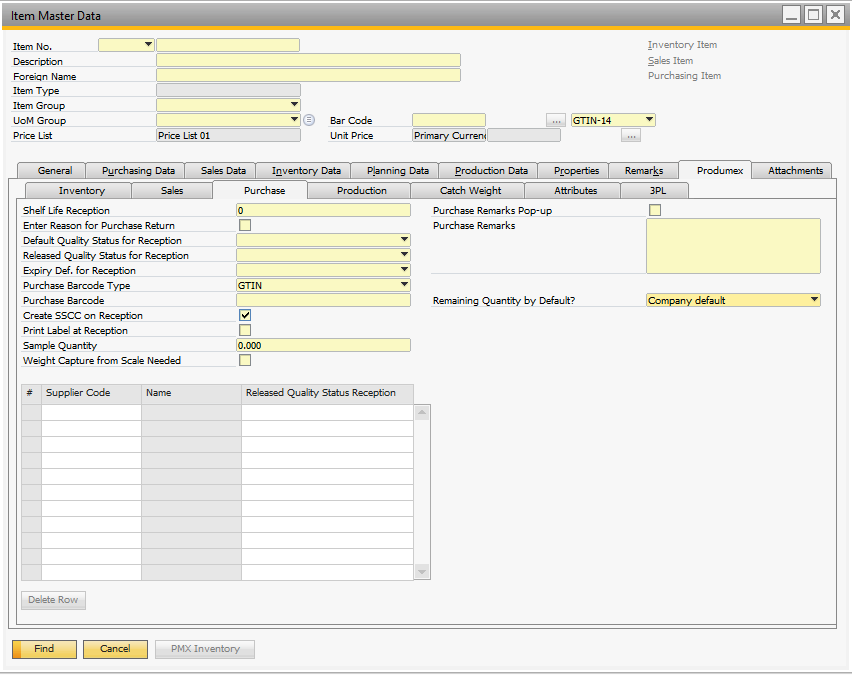Click the UoM Group details icon

[309, 120]
